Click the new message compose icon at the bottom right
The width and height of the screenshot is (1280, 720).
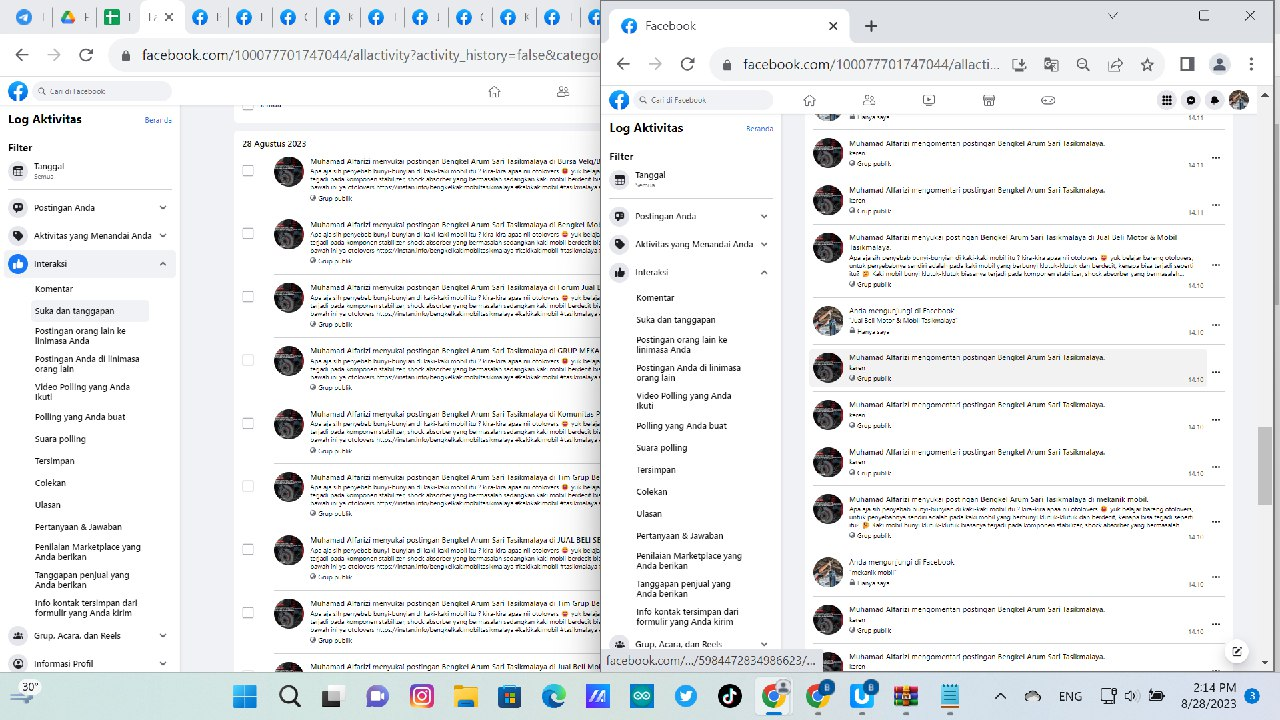(1237, 650)
